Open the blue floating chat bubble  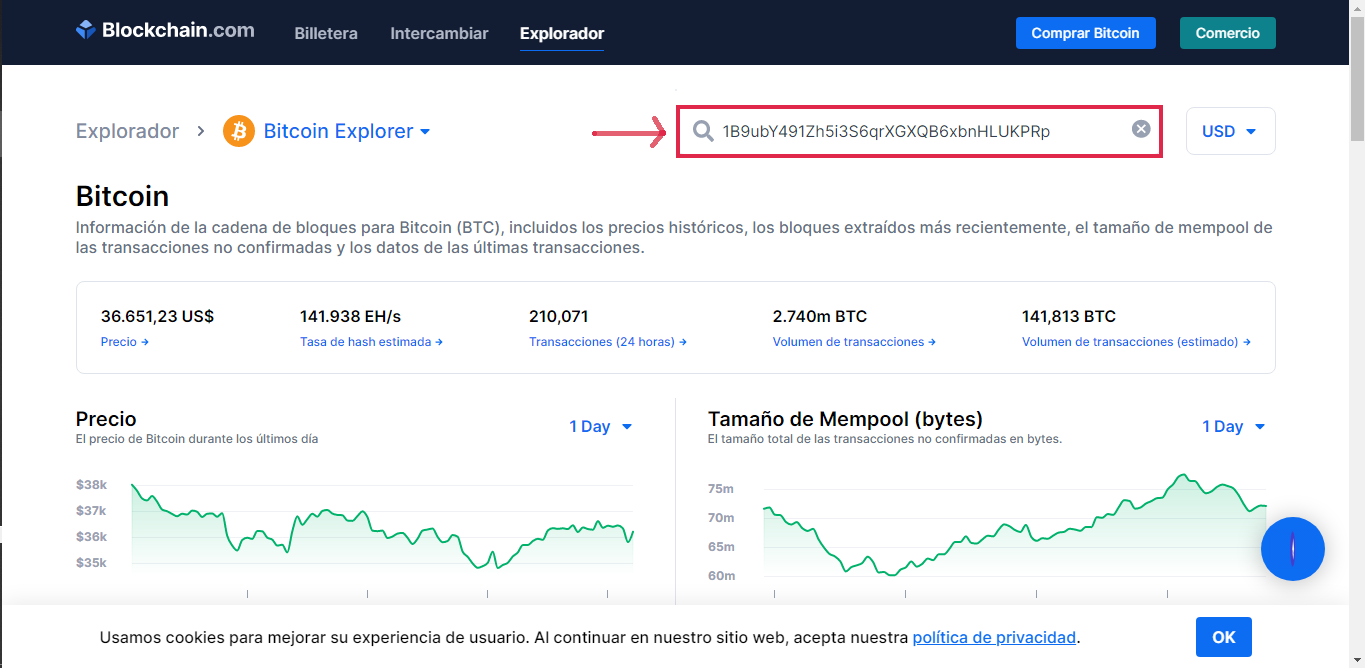pyautogui.click(x=1293, y=549)
